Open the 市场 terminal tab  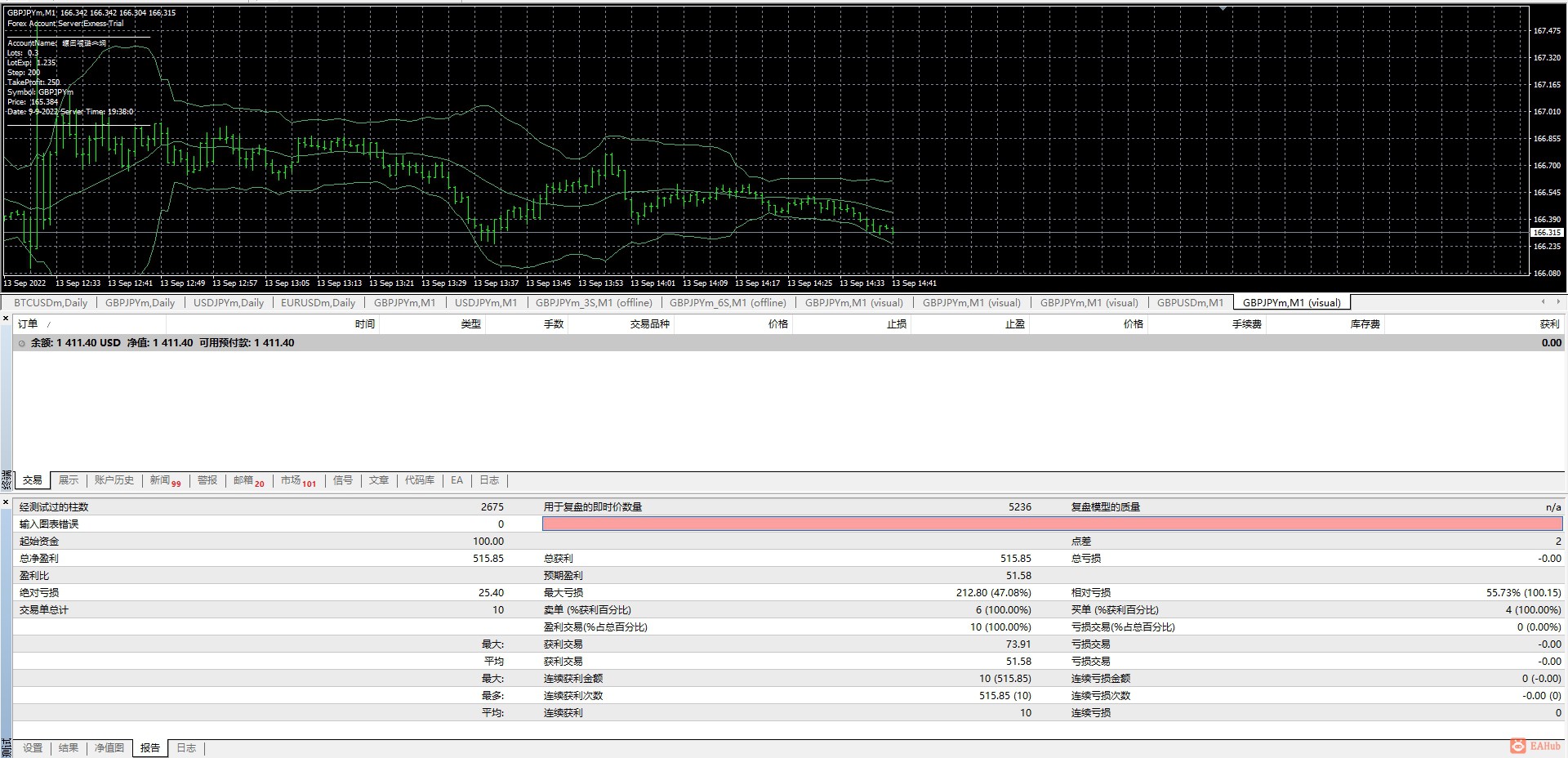[297, 480]
